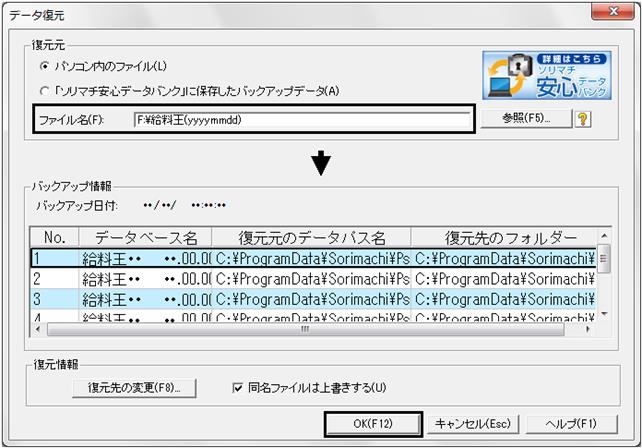Toggle 同名ファイルは上書きする(U) checkbox
642x448 pixels.
click(x=238, y=387)
